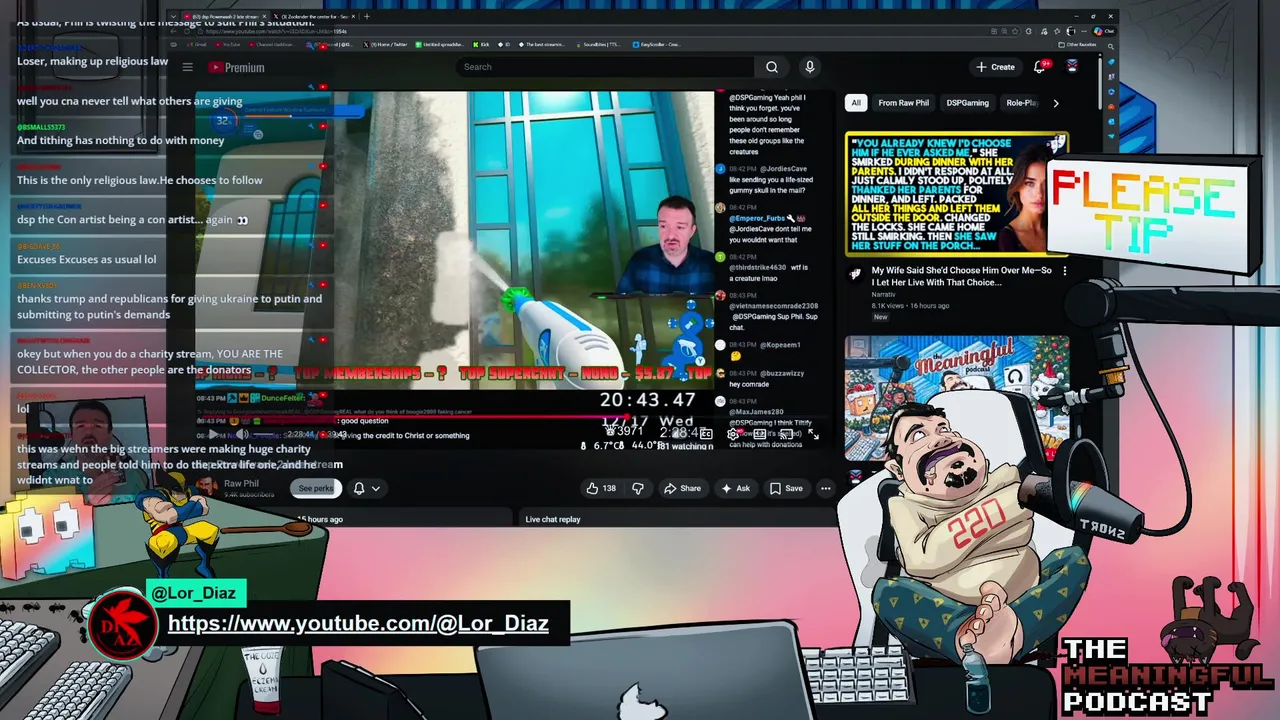1280x720 pixels.
Task: Click the YouTube Premium logo
Action: 236,67
